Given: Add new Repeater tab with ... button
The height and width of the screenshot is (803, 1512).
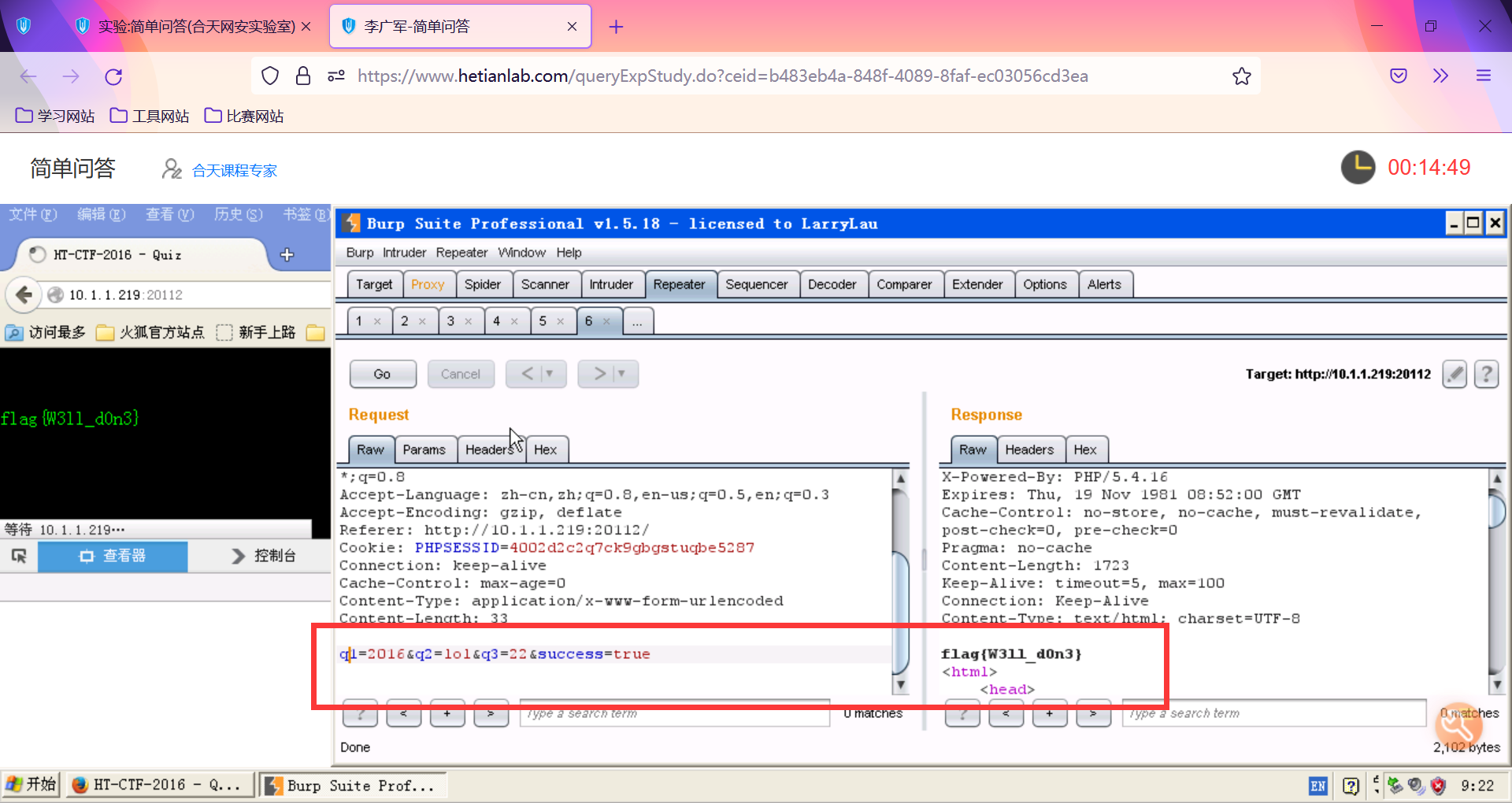Looking at the screenshot, I should click(637, 321).
